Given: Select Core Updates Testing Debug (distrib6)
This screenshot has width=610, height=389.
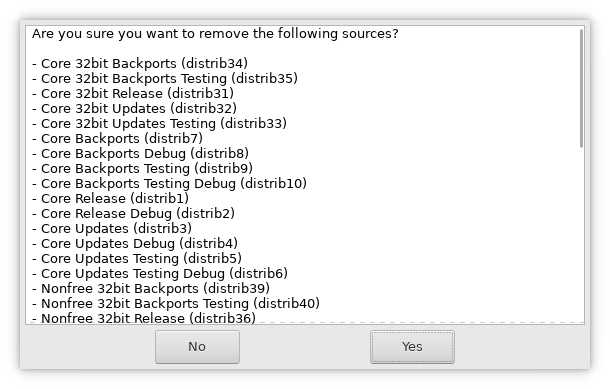Looking at the screenshot, I should pyautogui.click(x=160, y=274).
